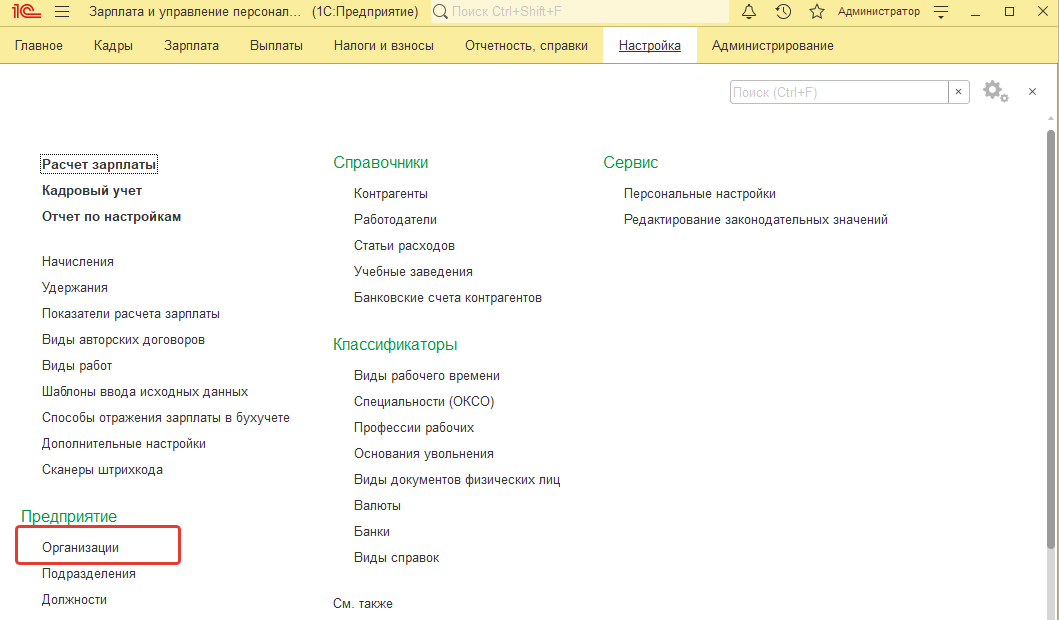Viewport: 1059px width, 620px height.
Task: Switch to Зарплата section
Action: click(191, 45)
